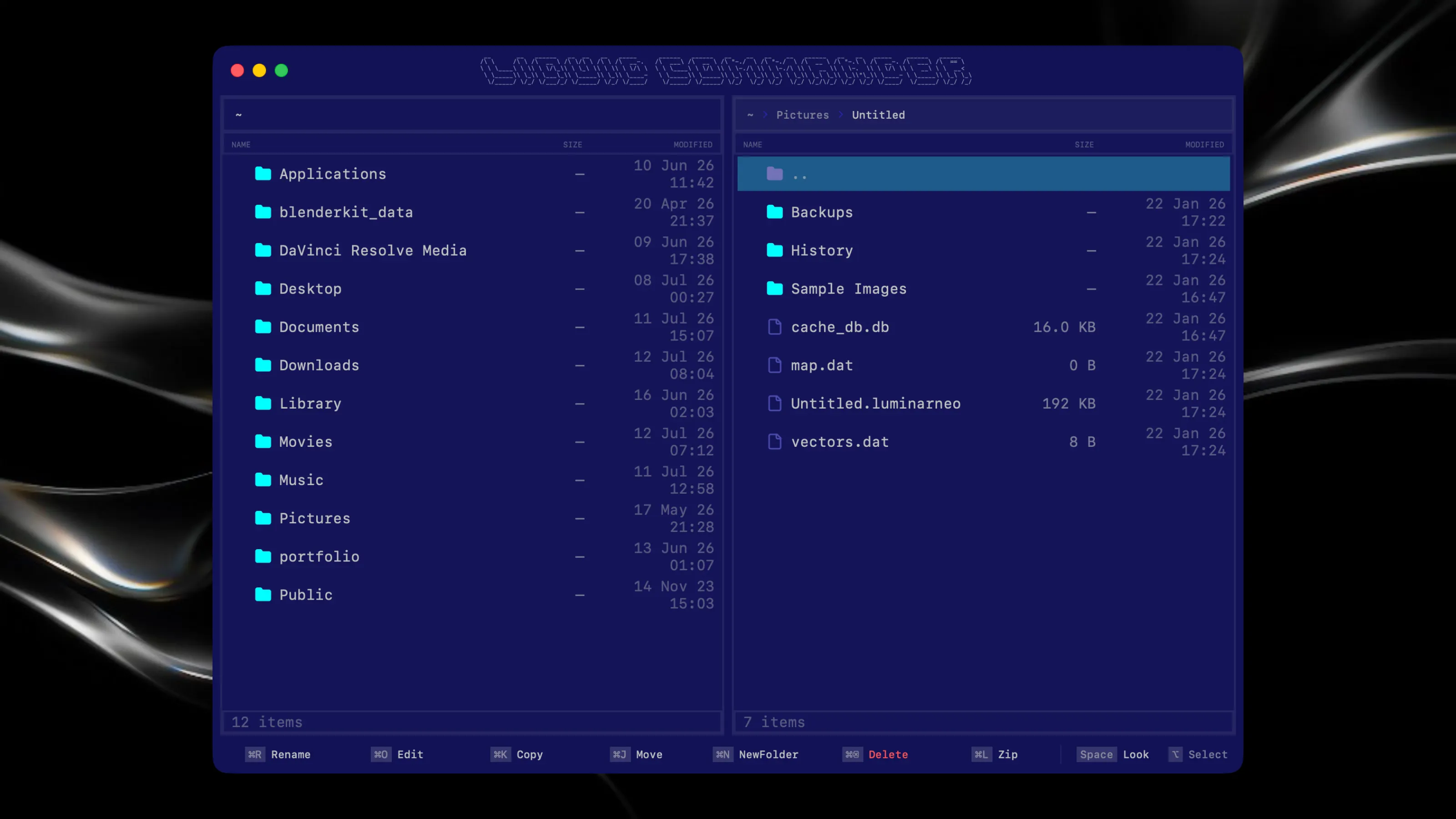This screenshot has height=819, width=1456.
Task: Click the cache_db.db file icon
Action: point(775,327)
